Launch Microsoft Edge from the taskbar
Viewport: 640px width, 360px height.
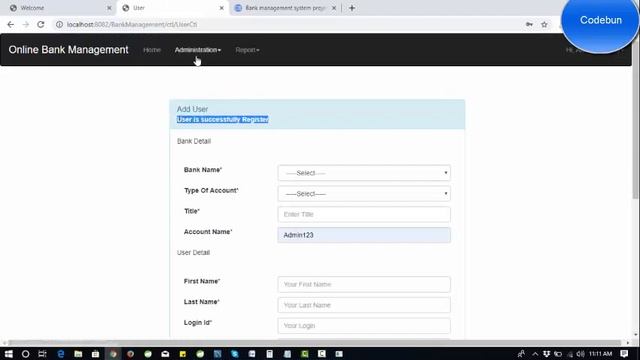click(61, 354)
